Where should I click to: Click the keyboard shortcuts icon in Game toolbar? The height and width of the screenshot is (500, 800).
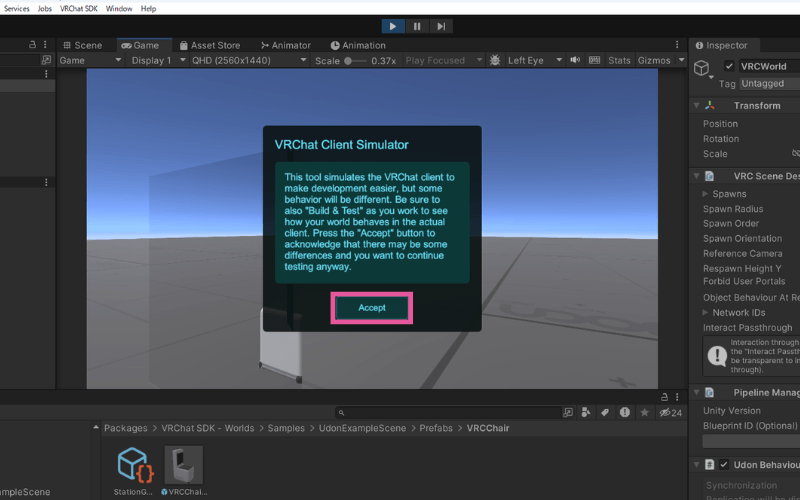[594, 60]
